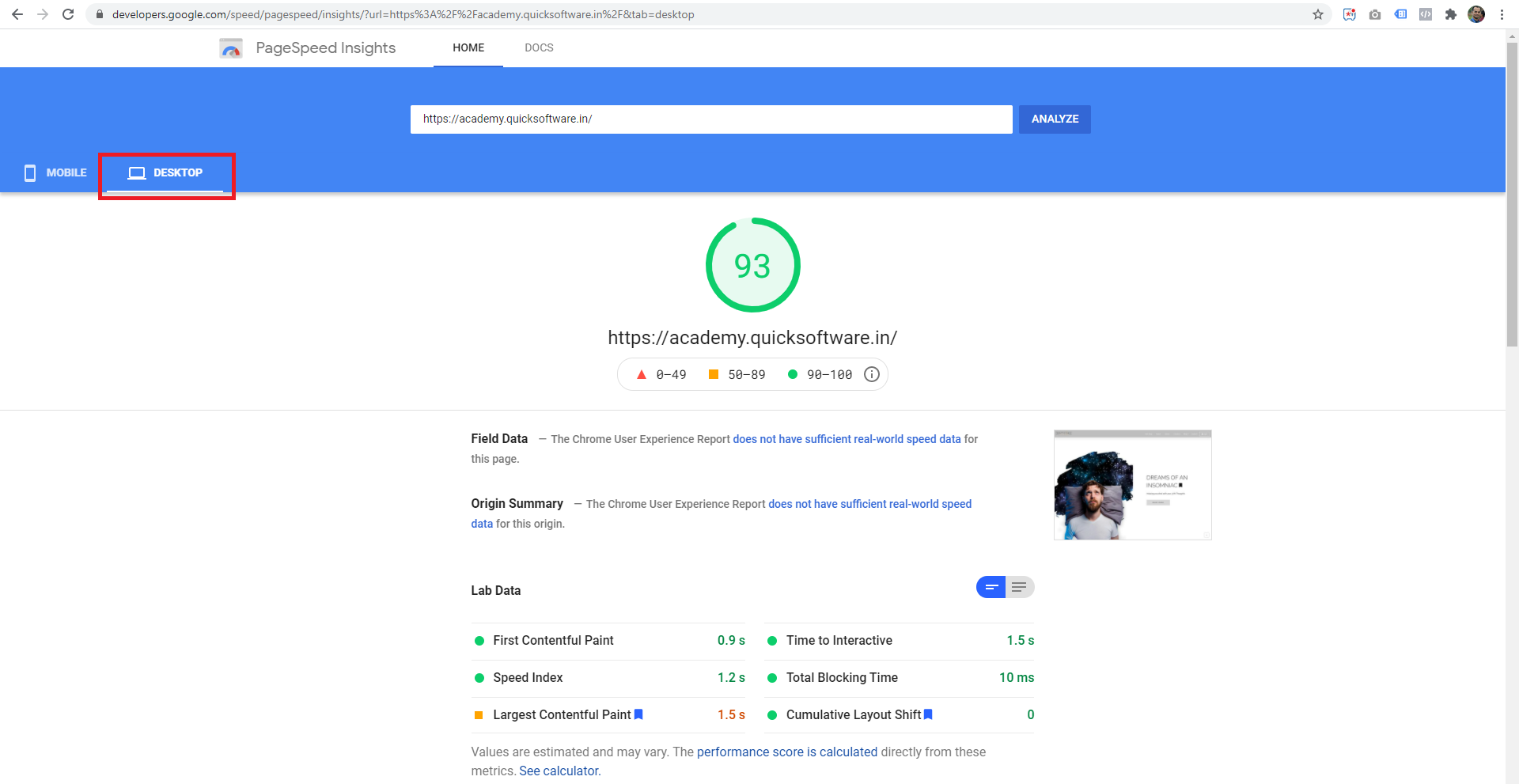The image size is (1519, 784).
Task: Click the score legend info icon
Action: (872, 374)
